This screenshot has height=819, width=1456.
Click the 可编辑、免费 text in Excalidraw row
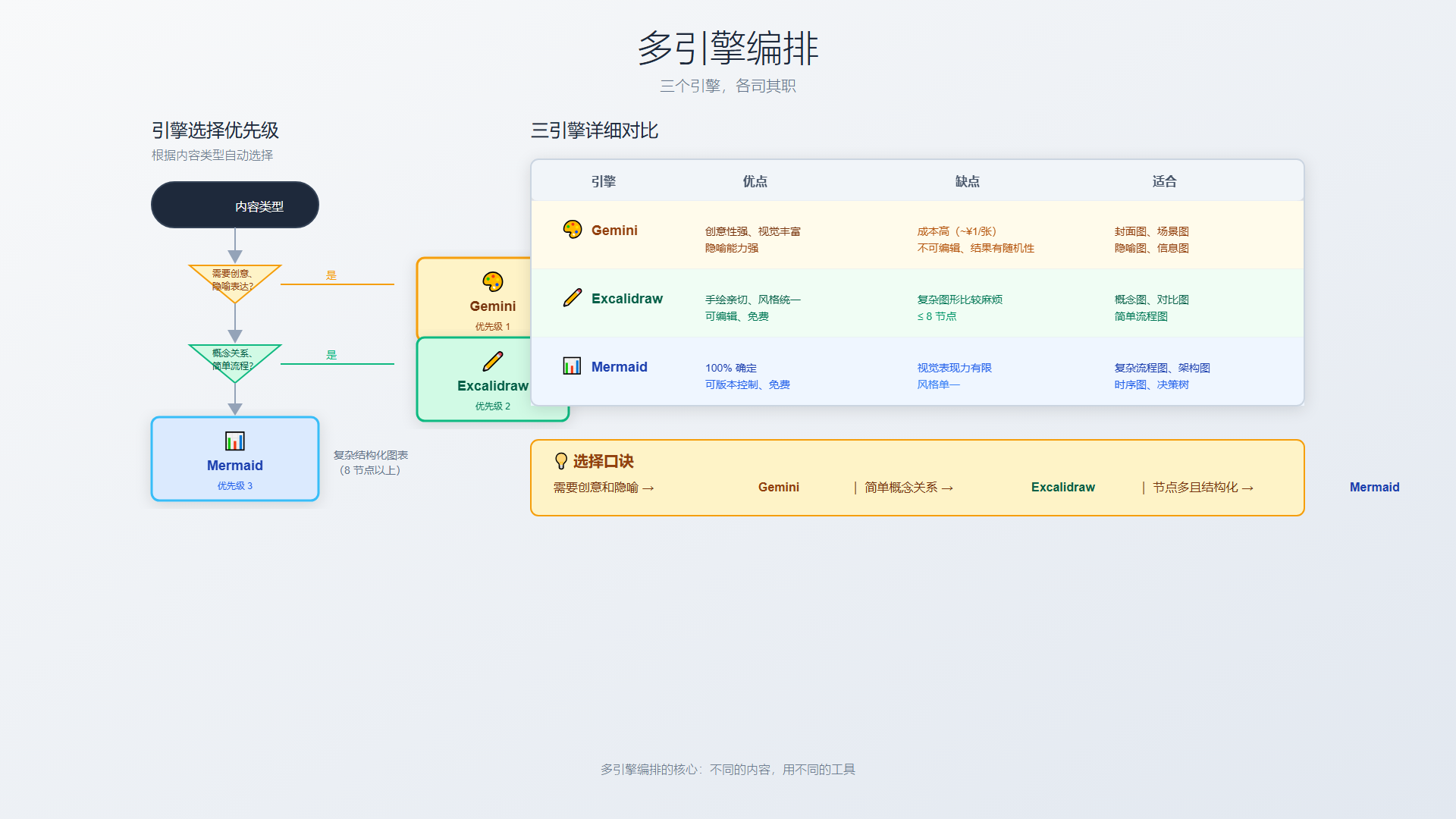coord(737,316)
